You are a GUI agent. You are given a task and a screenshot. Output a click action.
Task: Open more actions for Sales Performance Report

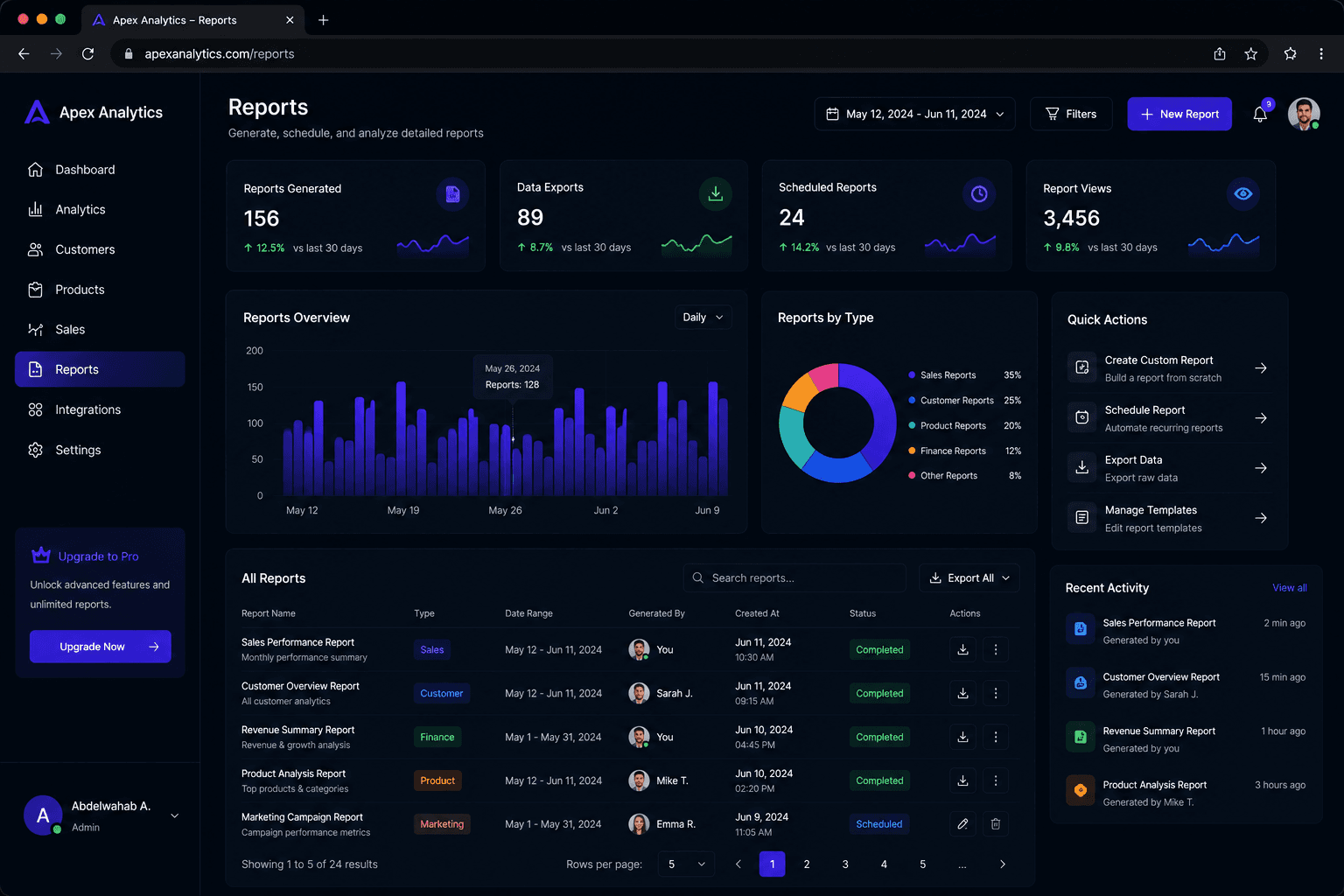996,649
